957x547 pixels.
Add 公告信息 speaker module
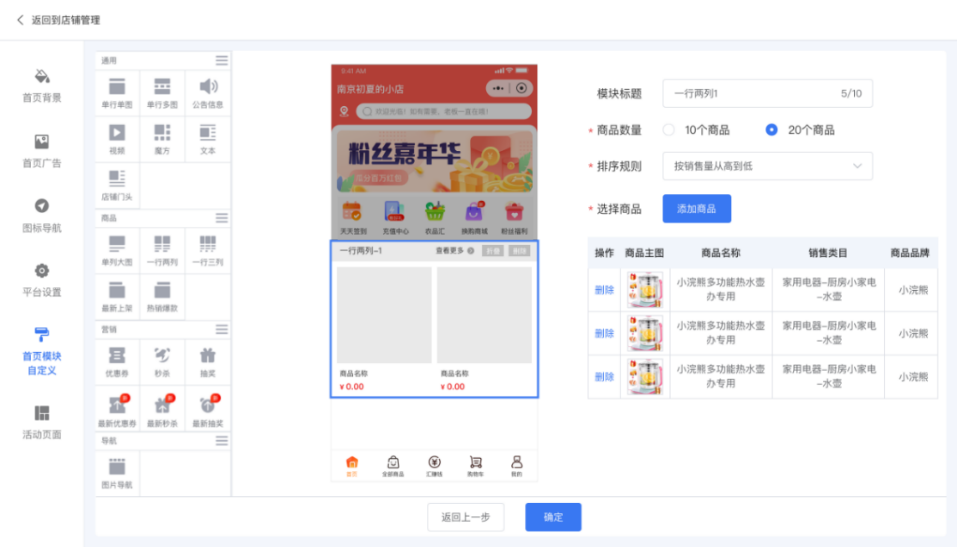208,93
